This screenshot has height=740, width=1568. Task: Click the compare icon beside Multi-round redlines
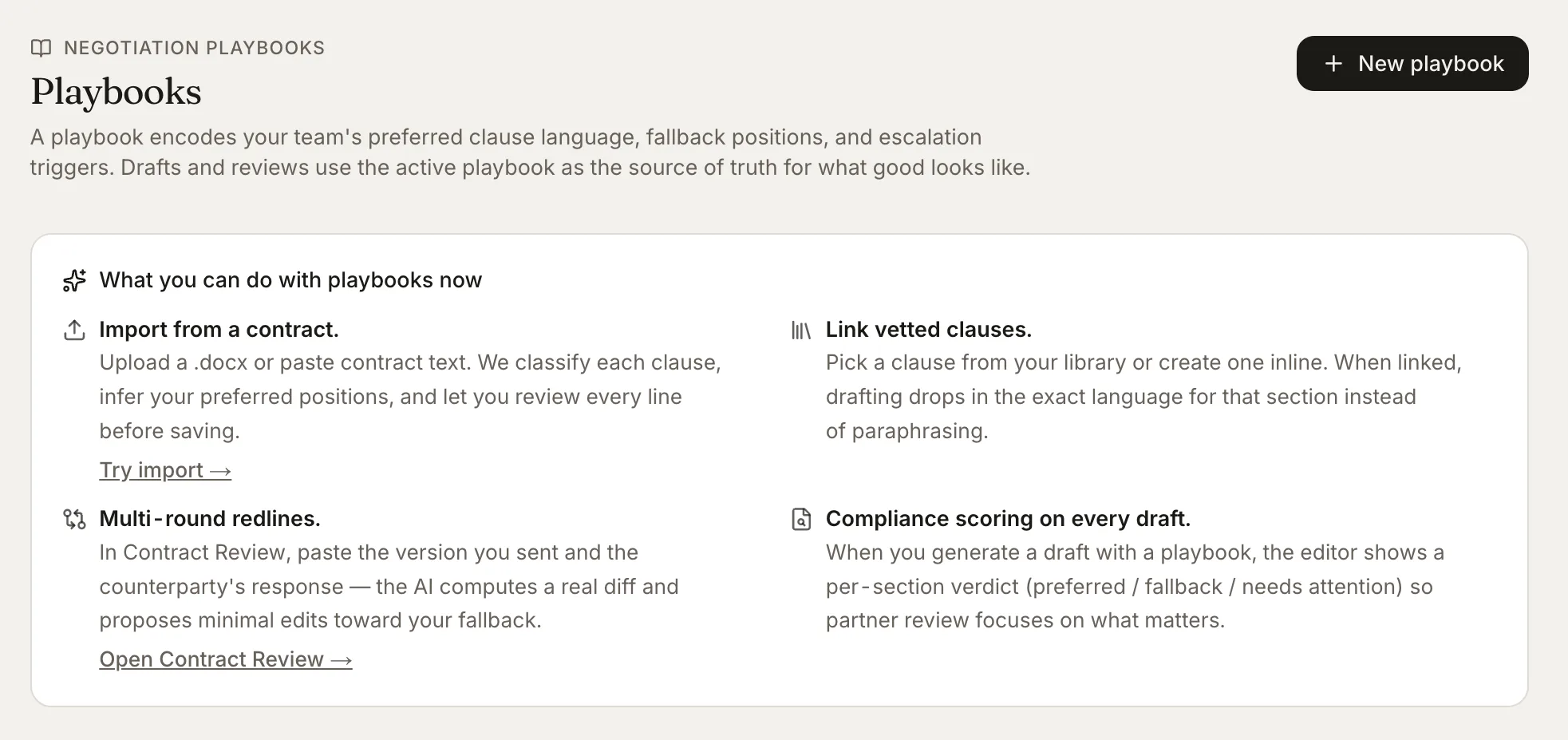click(74, 519)
